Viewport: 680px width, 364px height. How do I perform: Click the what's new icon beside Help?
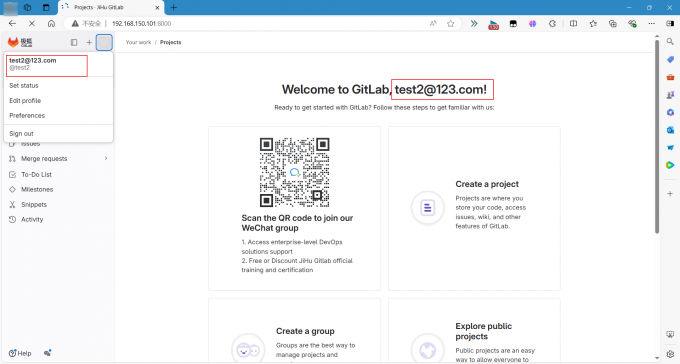point(47,353)
